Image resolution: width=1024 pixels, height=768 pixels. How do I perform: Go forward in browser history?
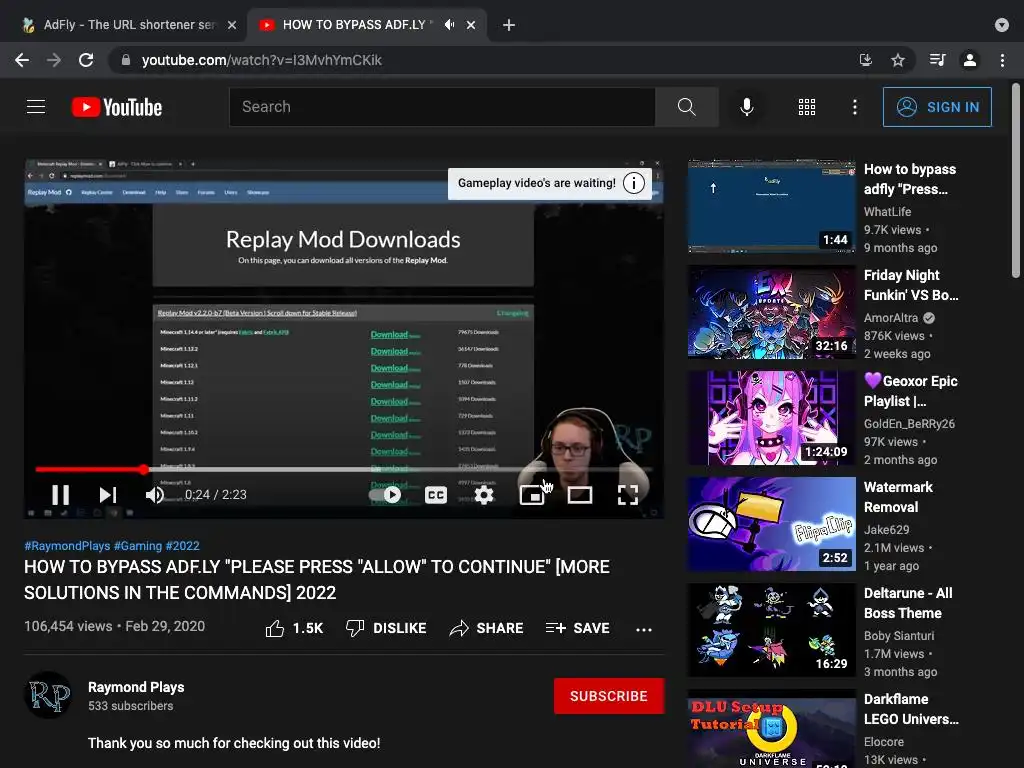click(x=54, y=60)
